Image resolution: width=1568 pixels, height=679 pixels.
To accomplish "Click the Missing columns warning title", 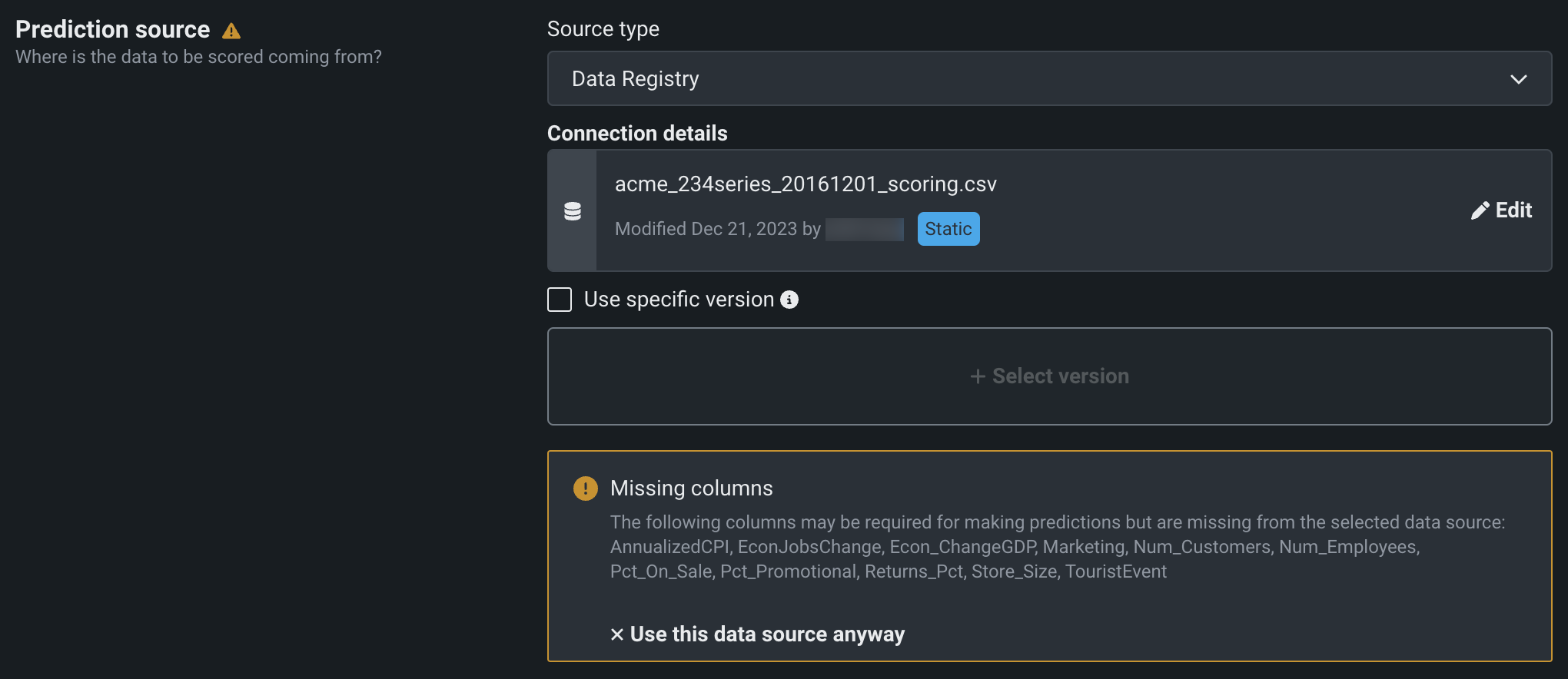I will pyautogui.click(x=691, y=489).
